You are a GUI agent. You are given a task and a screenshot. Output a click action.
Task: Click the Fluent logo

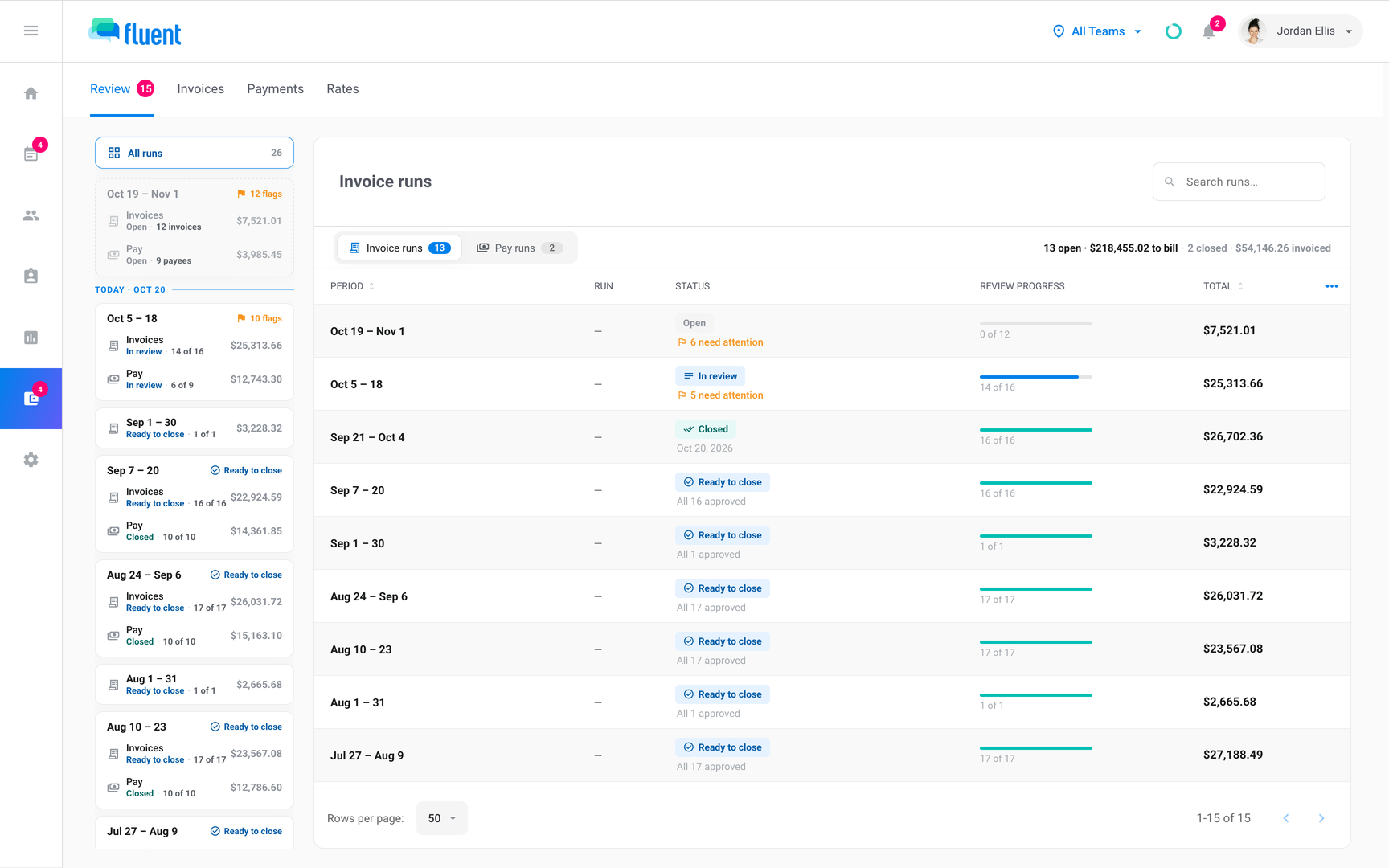click(135, 32)
